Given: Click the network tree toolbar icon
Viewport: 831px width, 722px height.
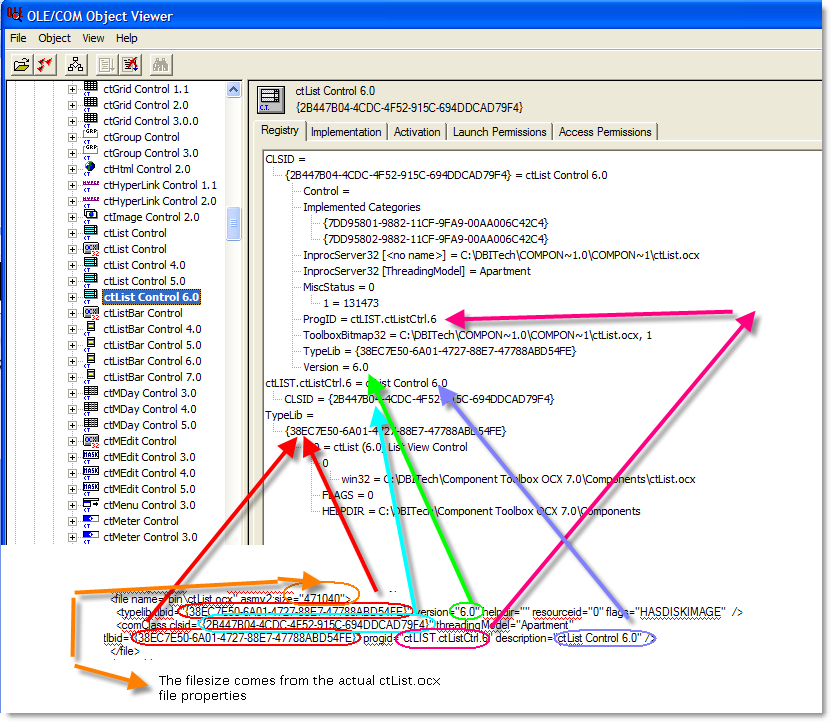Looking at the screenshot, I should click(x=75, y=65).
